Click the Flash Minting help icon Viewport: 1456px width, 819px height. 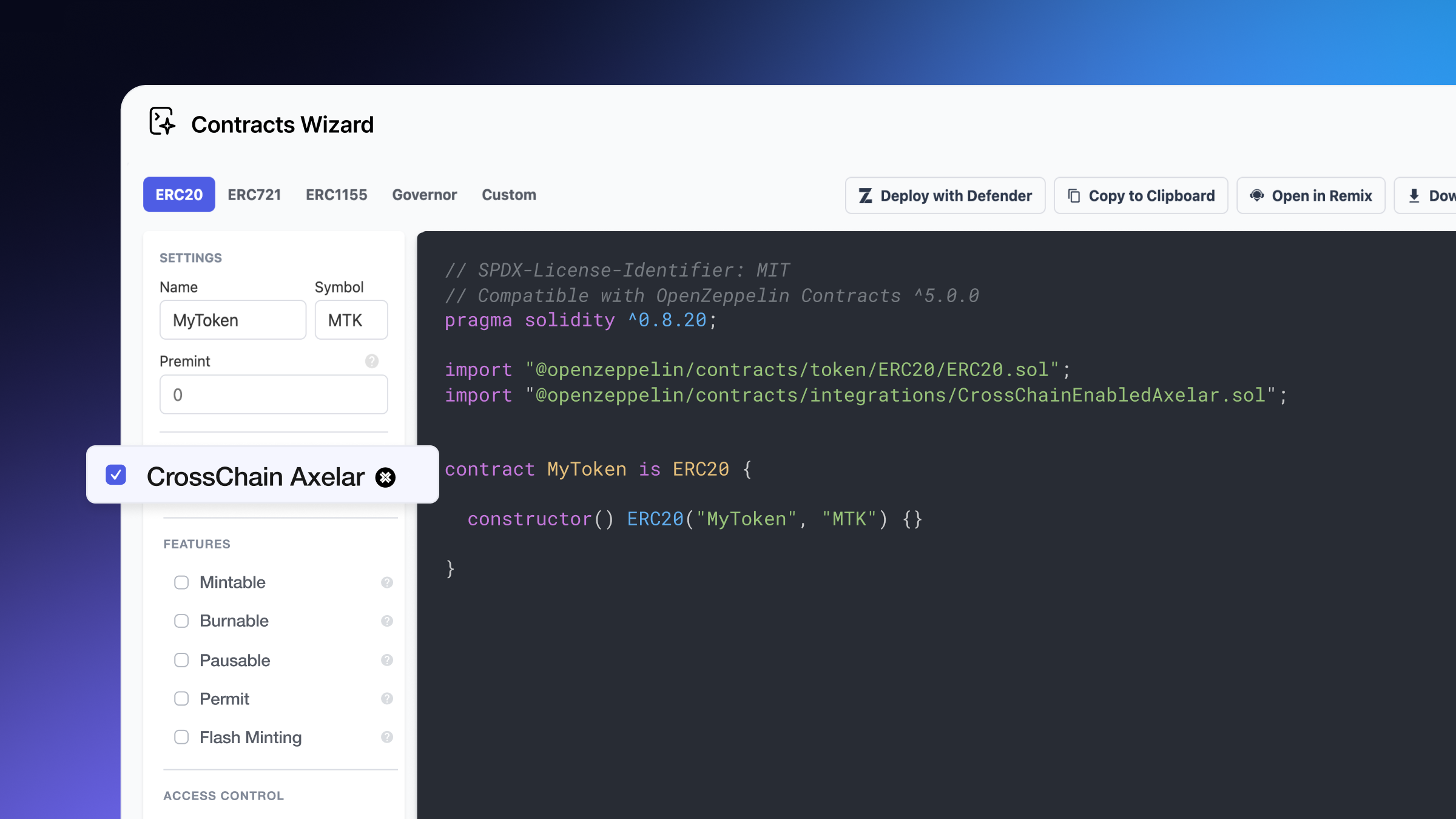click(x=386, y=737)
